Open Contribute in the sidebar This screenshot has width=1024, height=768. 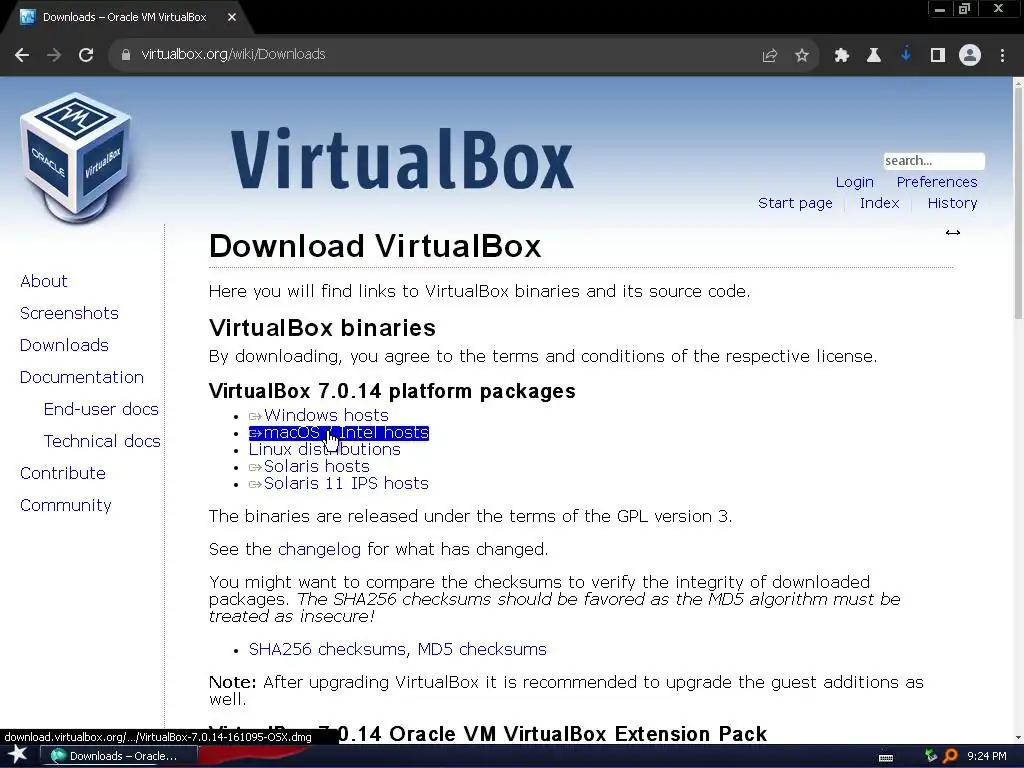tap(63, 473)
